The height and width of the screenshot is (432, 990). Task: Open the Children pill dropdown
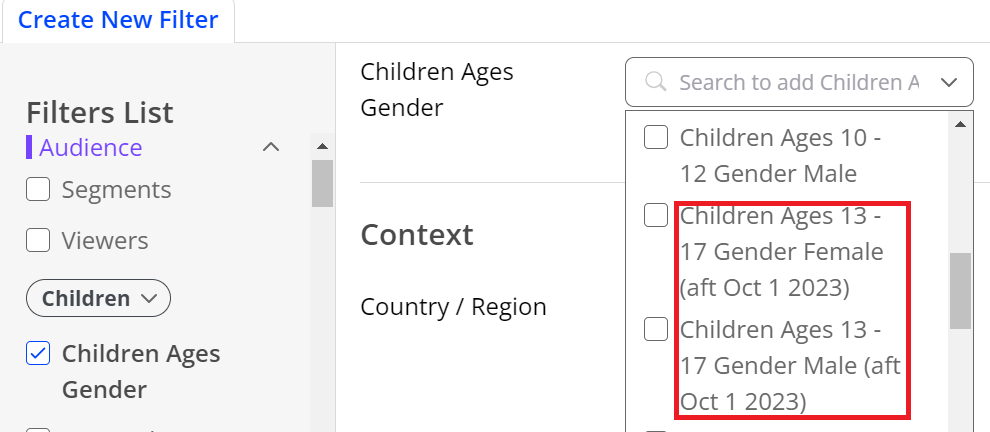(98, 298)
